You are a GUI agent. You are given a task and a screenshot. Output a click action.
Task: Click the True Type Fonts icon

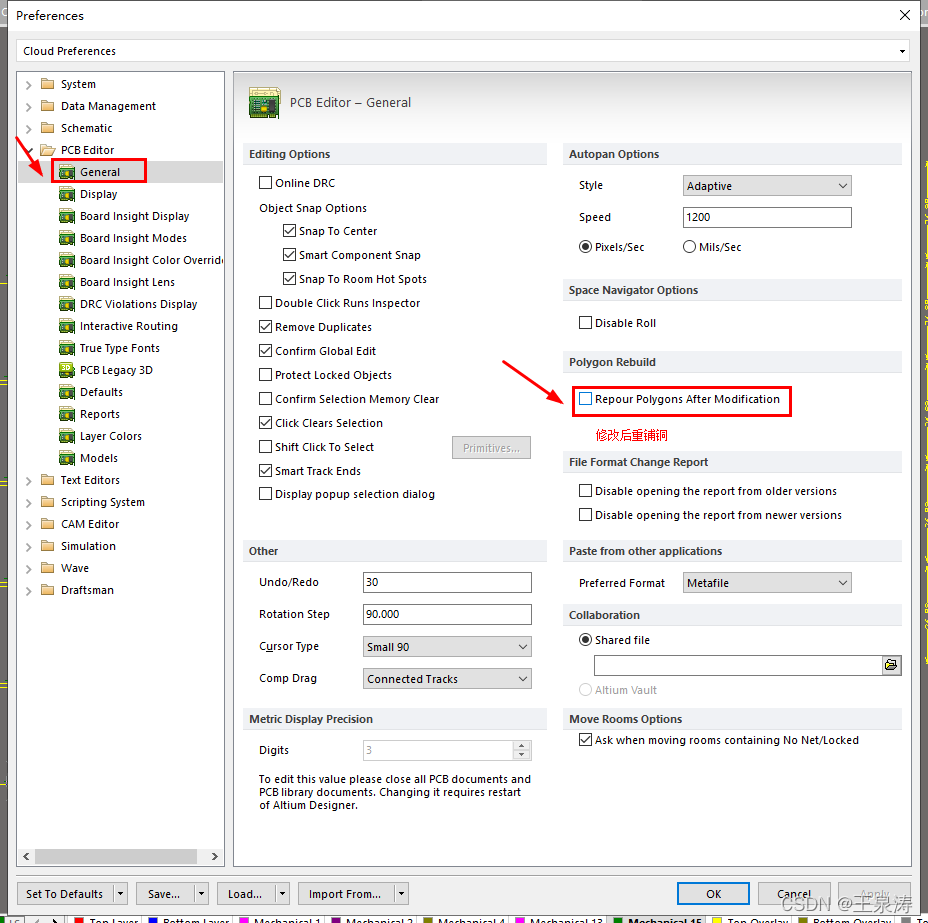click(67, 348)
